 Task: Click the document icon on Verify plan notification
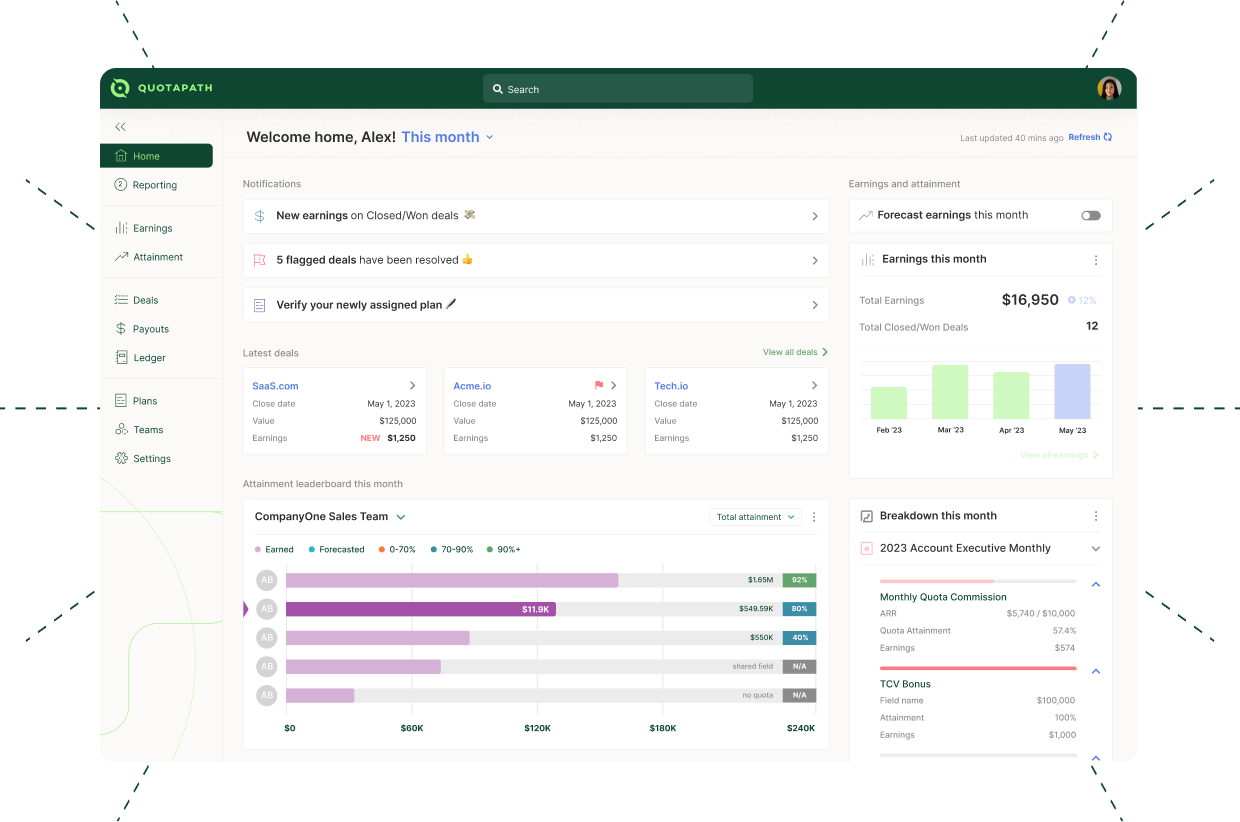coord(259,305)
